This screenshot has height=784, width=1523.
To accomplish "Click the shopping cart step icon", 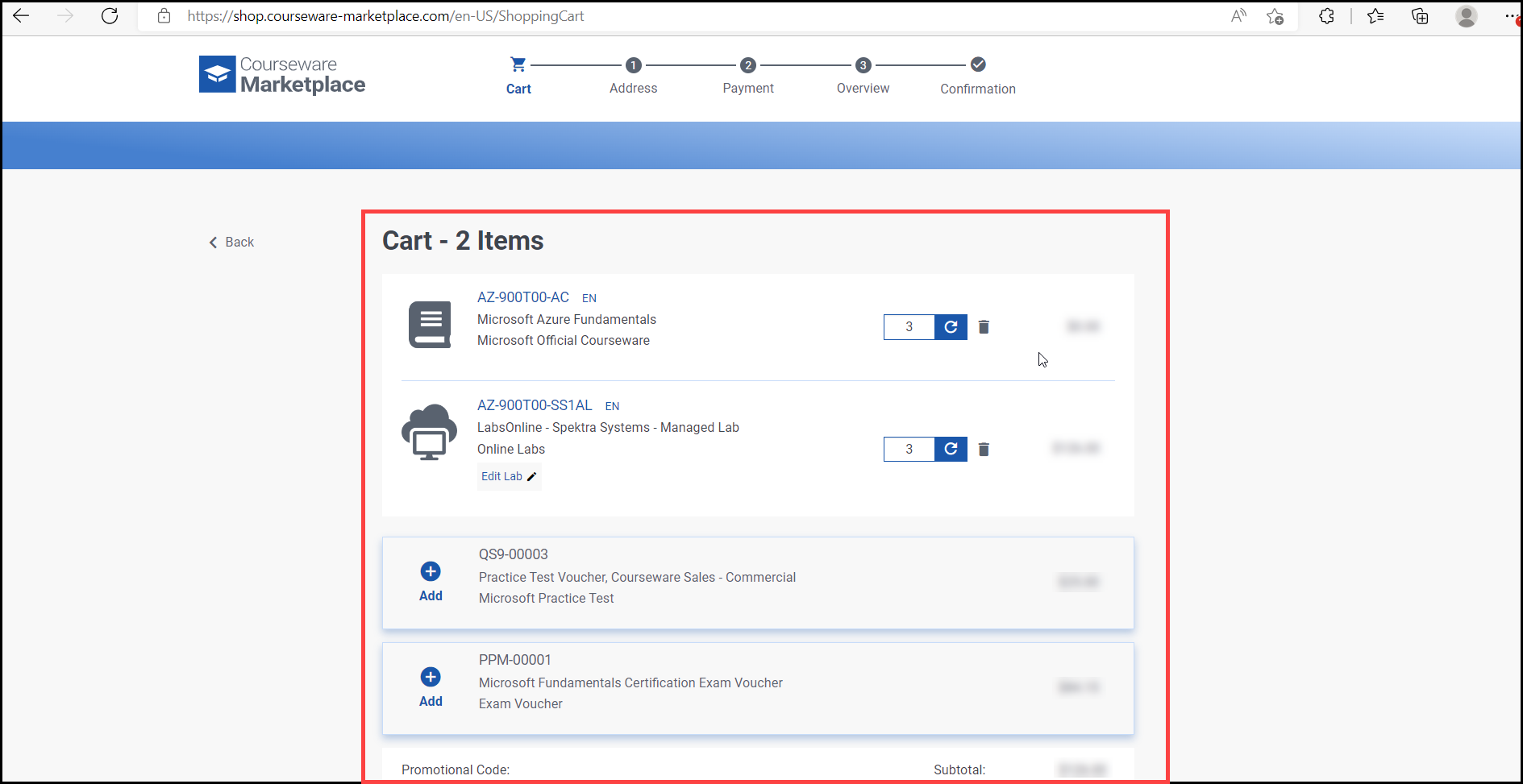I will click(518, 64).
